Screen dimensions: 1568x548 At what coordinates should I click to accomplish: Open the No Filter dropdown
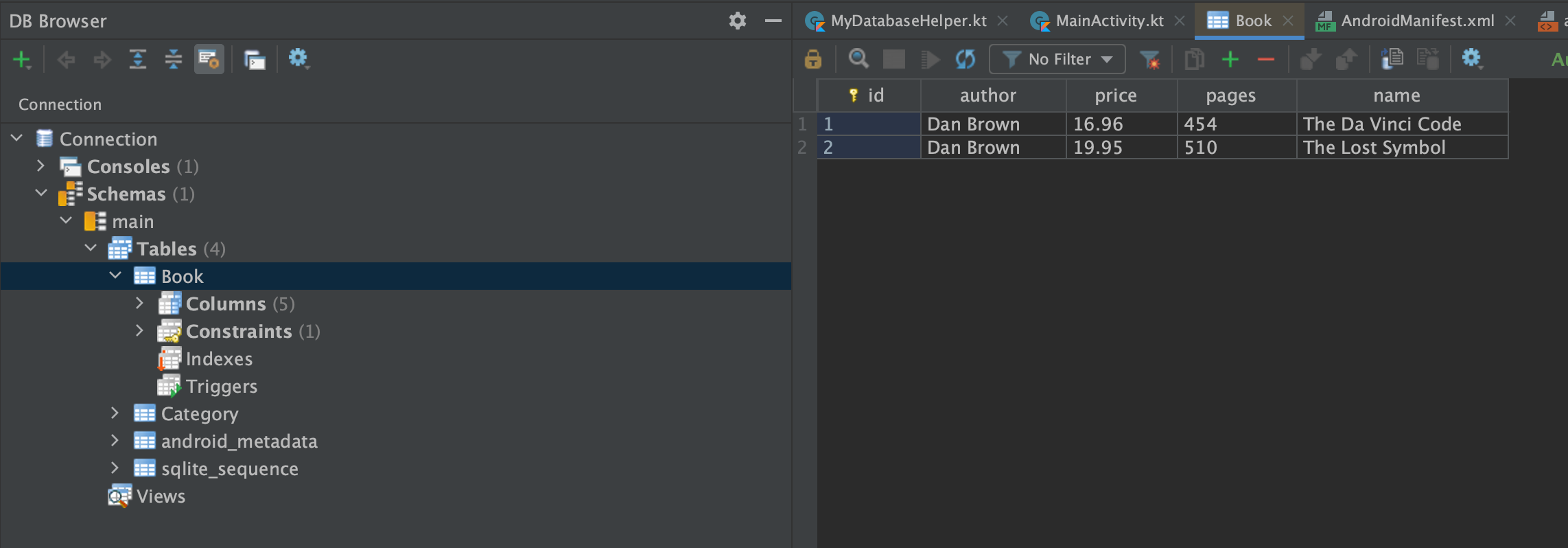point(1057,59)
